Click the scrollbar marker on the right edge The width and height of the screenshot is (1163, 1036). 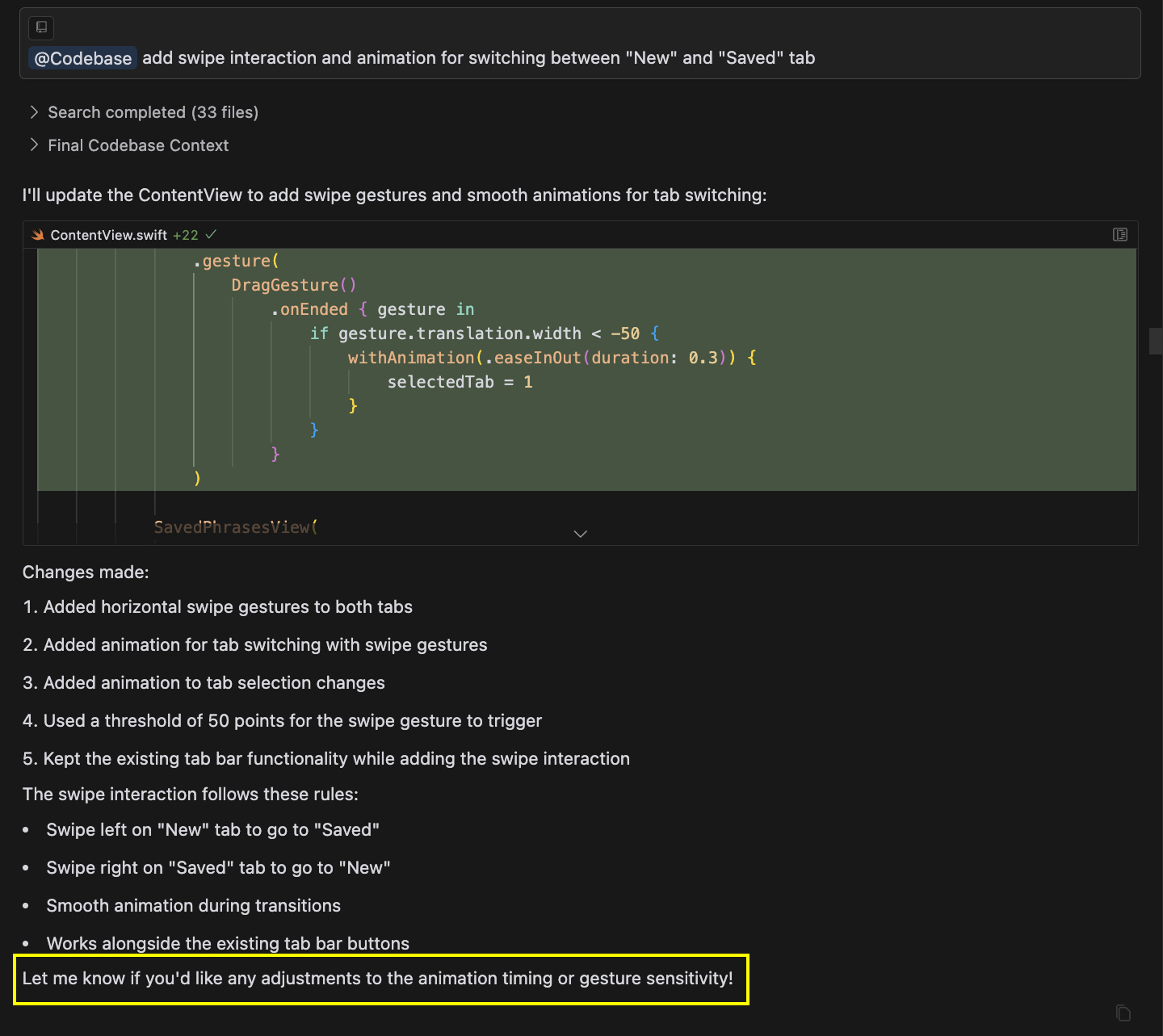click(1155, 341)
